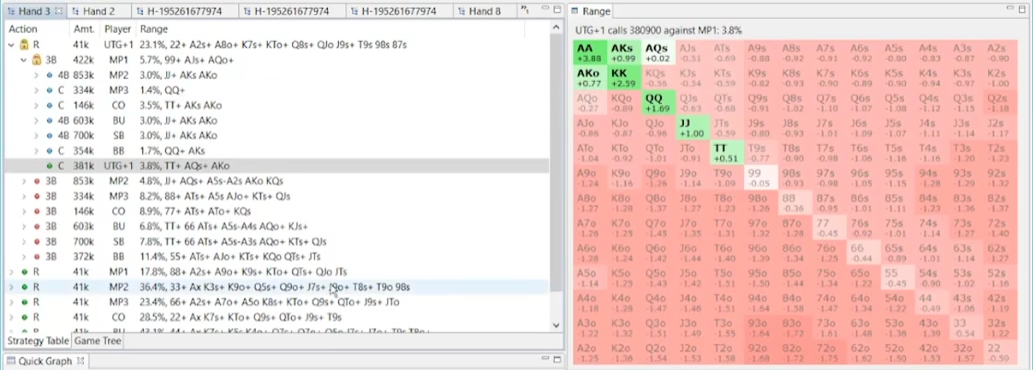Click the blue dot on the 4B 853k MP2 row
Screen dimensions: 1033x370
coord(49,75)
